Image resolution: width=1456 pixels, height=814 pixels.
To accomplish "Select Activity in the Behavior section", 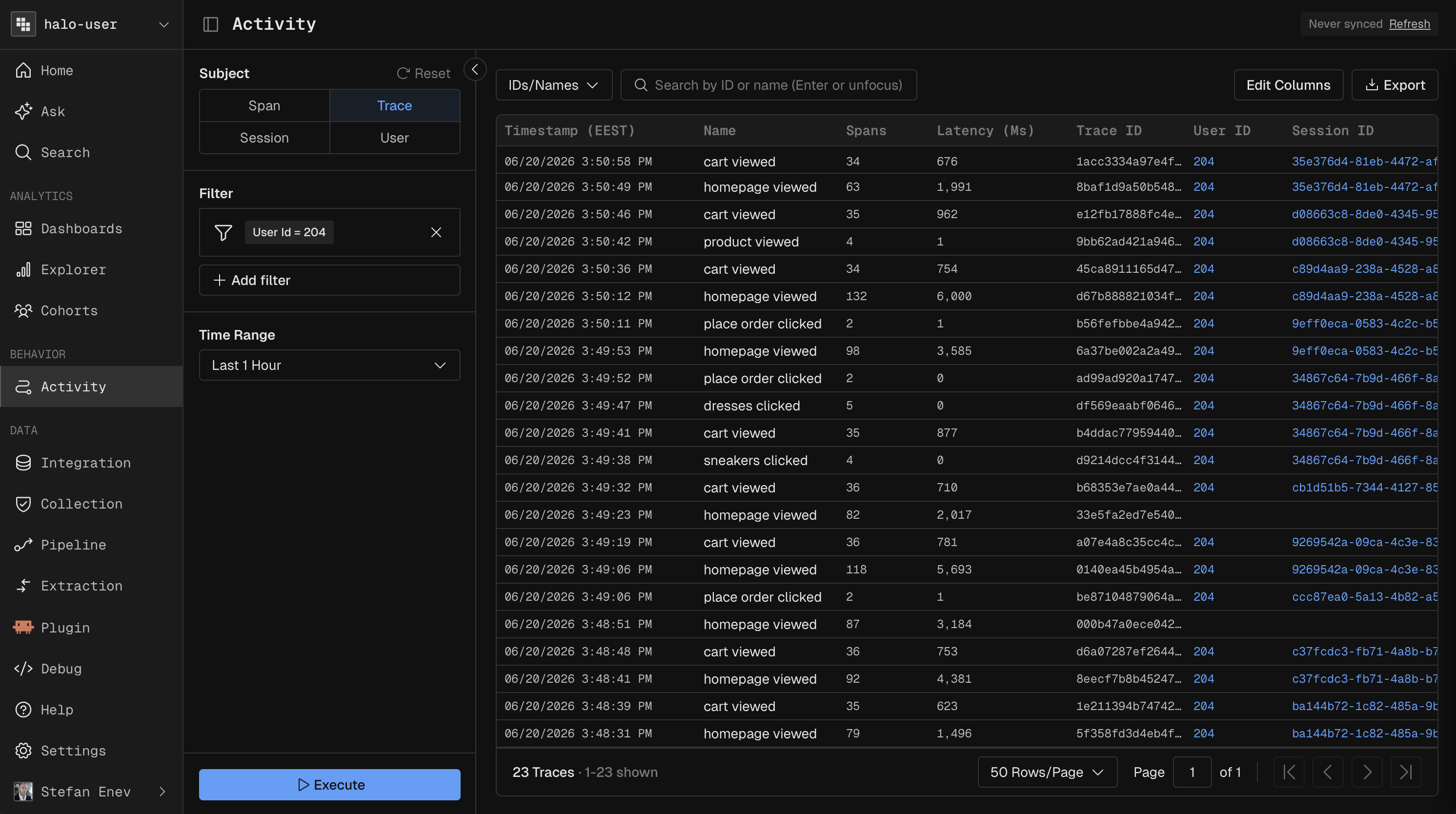I will (x=91, y=387).
